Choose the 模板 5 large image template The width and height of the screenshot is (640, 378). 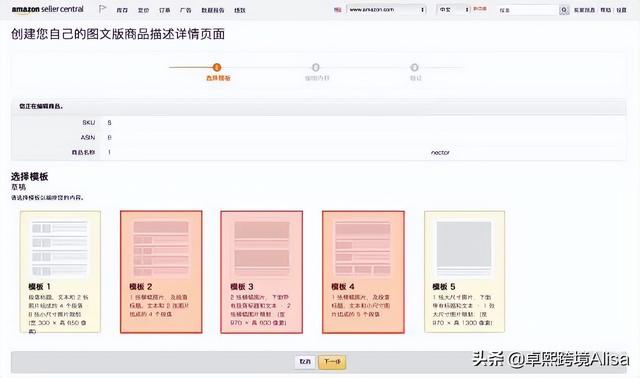pos(464,272)
